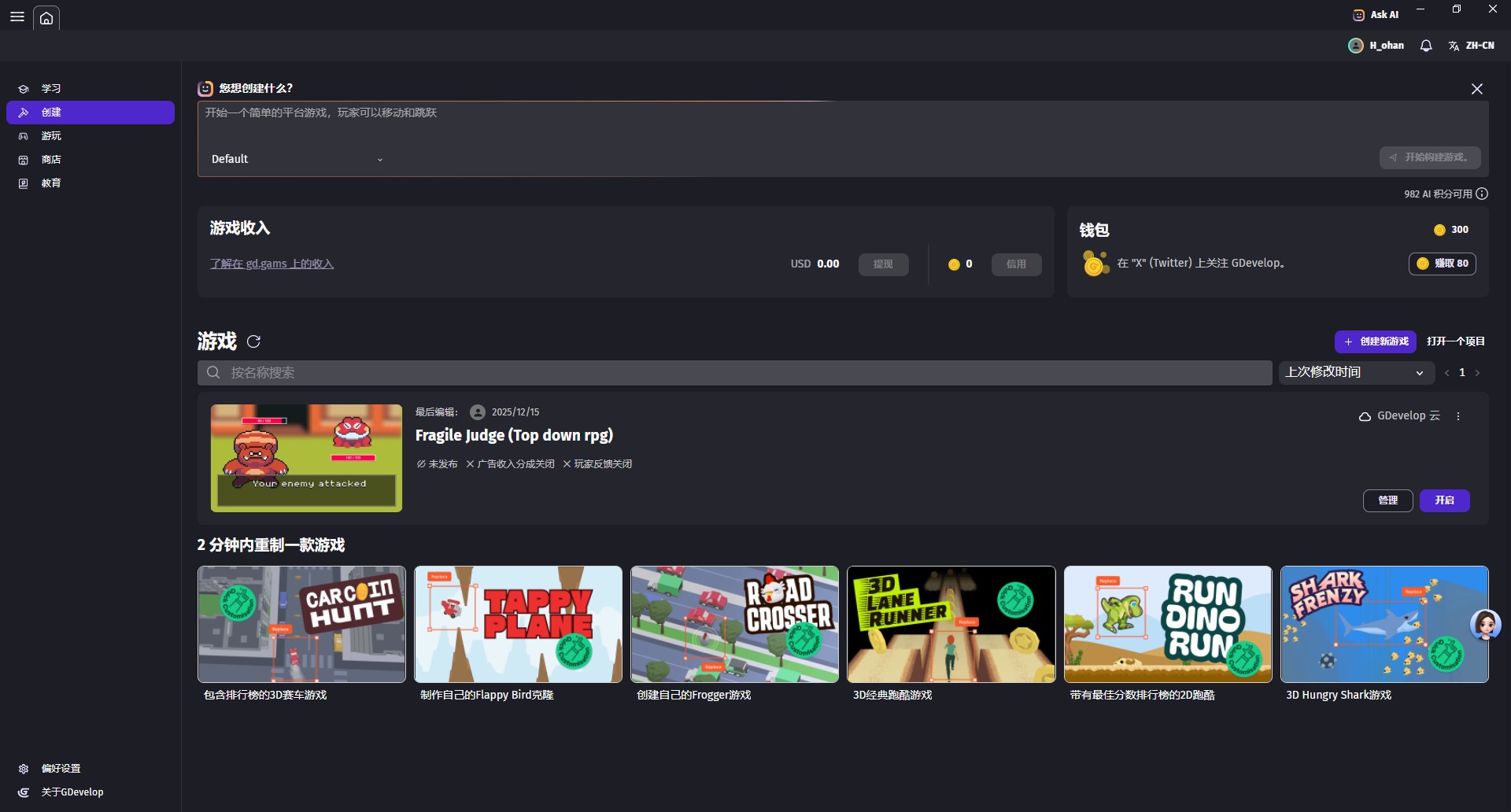Open the floating assistant avatar
Image resolution: width=1511 pixels, height=812 pixels.
(x=1485, y=626)
